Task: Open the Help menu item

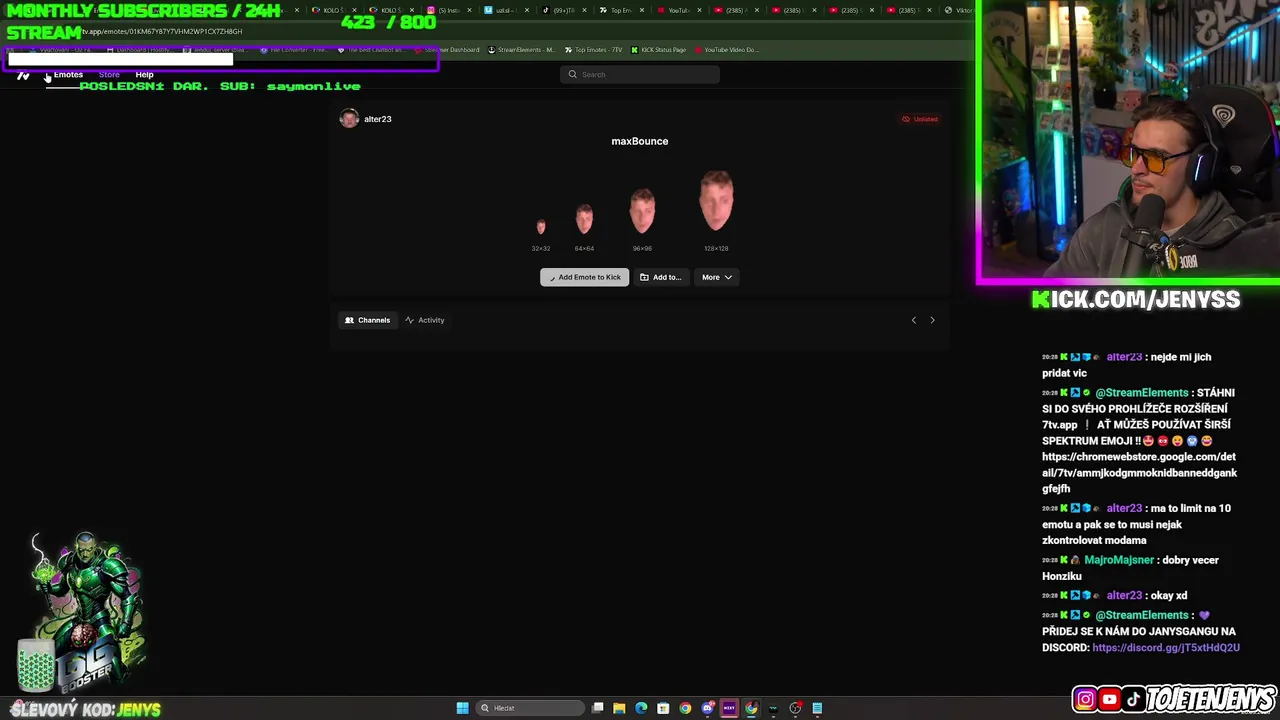Action: (144, 75)
